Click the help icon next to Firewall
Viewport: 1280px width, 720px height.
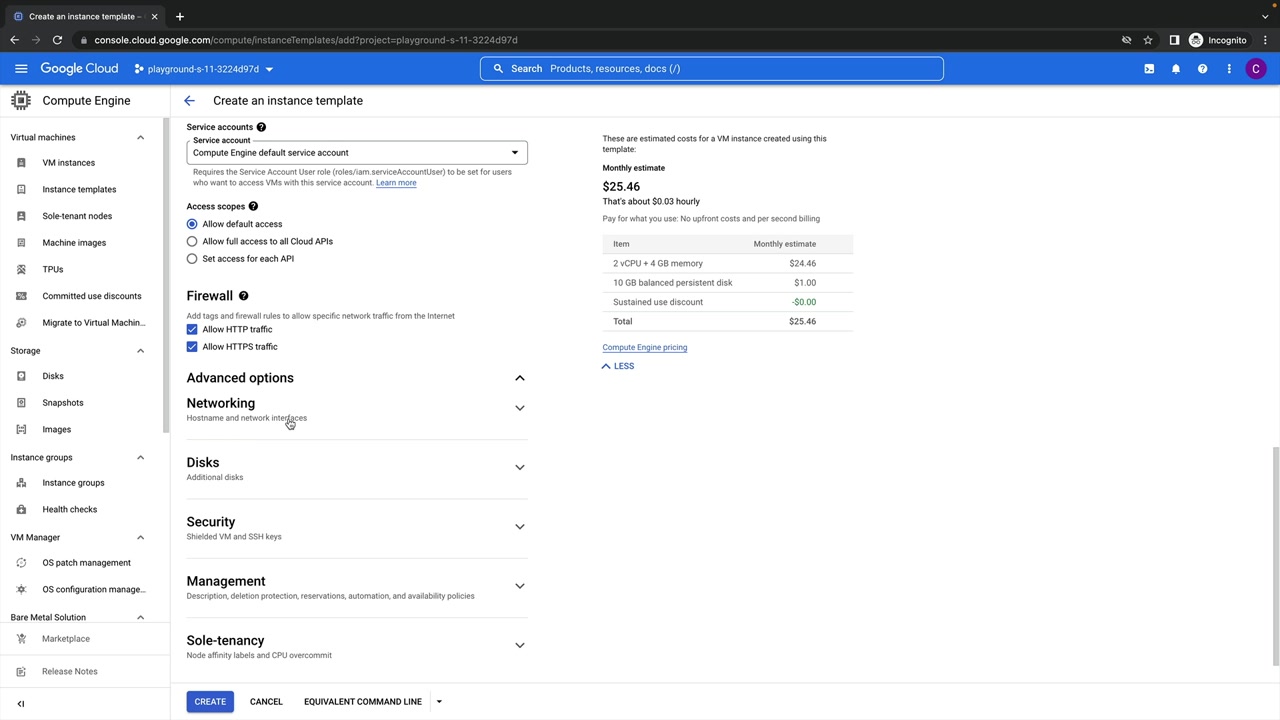click(243, 296)
